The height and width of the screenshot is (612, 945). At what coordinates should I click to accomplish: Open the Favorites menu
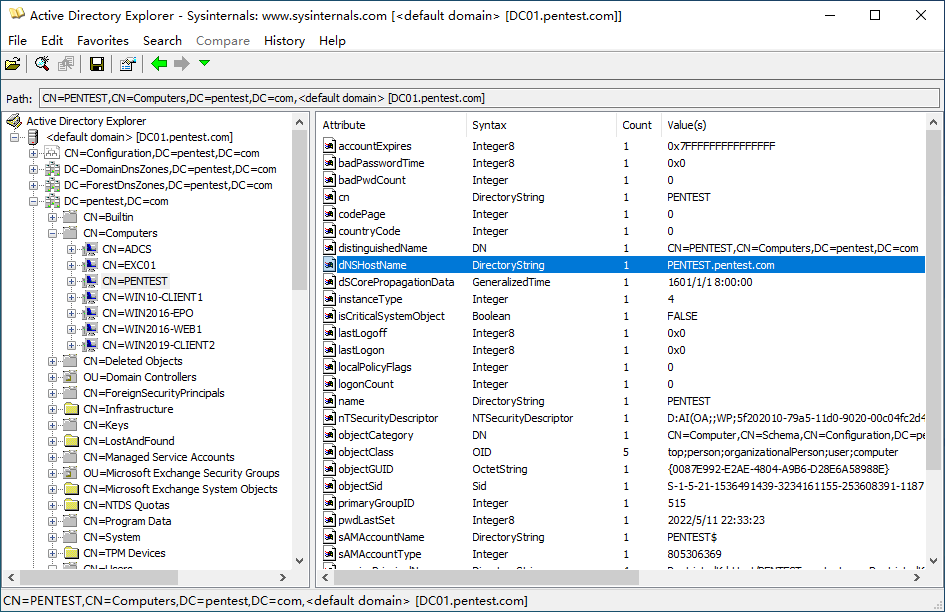pos(103,40)
